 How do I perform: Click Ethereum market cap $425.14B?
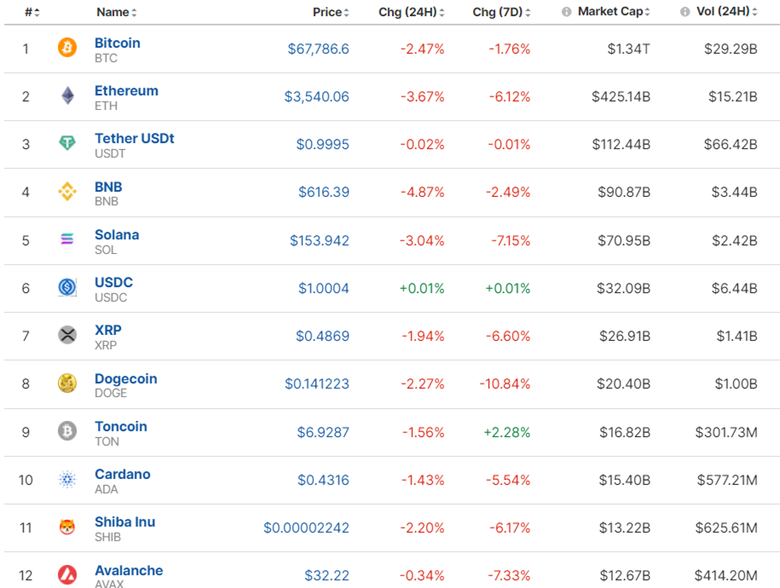pos(621,97)
